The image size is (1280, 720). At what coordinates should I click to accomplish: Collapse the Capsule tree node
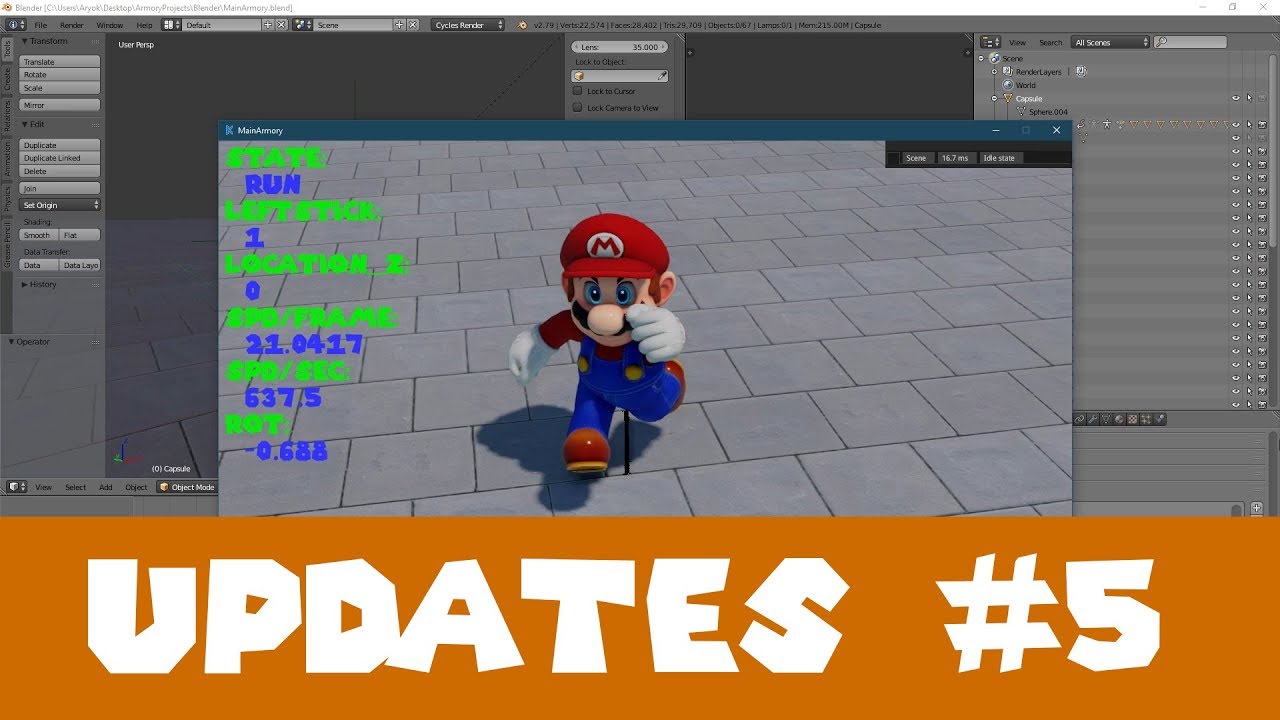[x=994, y=98]
